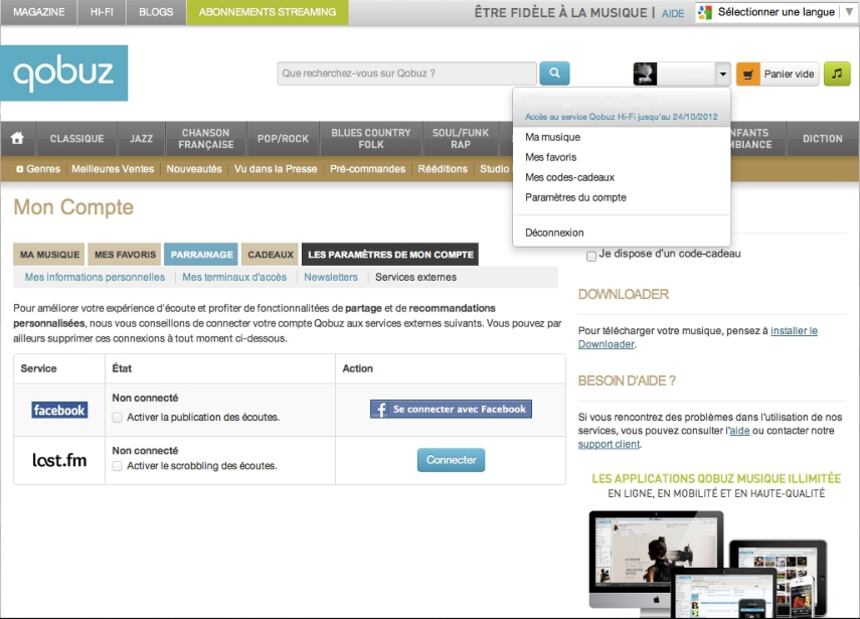The image size is (860, 619).
Task: Click the Google Translate icon
Action: pos(705,12)
